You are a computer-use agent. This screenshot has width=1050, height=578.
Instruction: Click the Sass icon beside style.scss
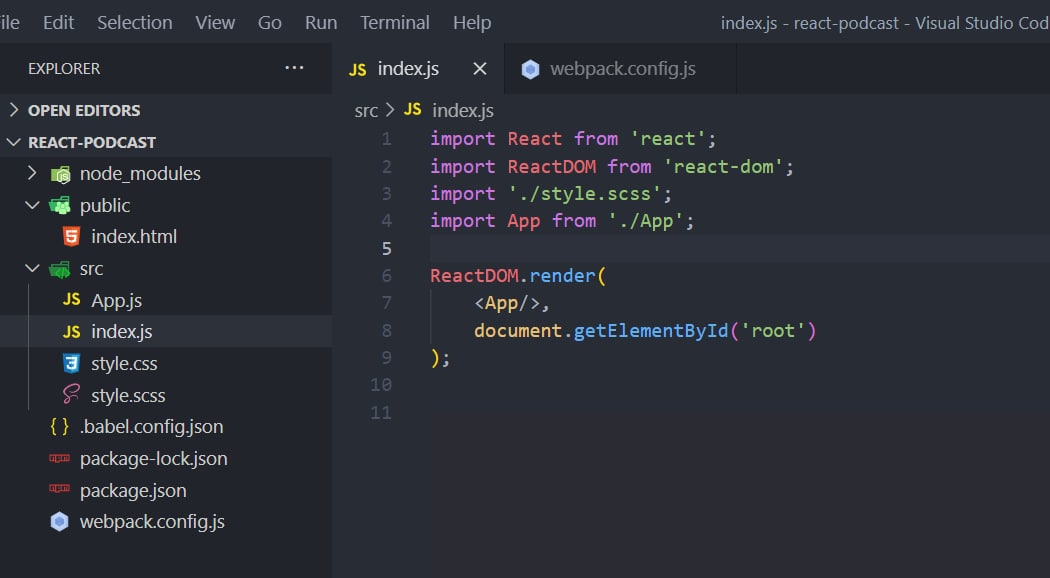click(71, 394)
